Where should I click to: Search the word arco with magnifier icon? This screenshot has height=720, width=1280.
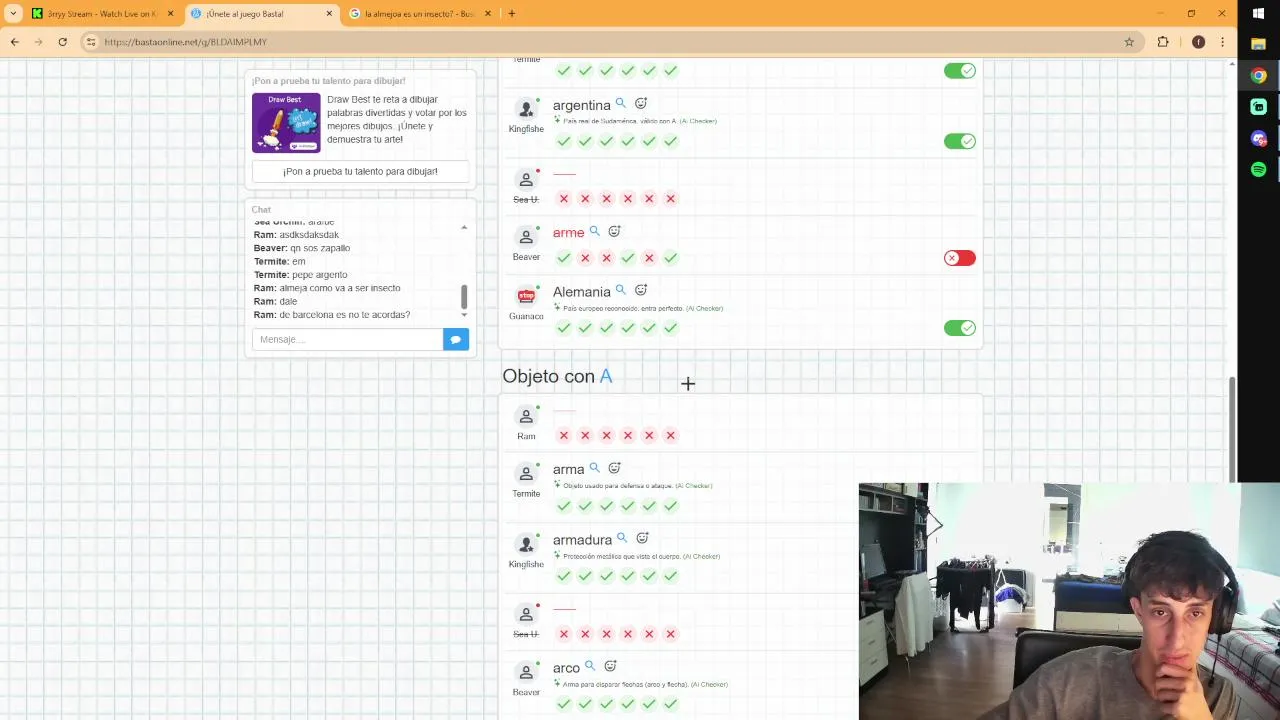(590, 666)
